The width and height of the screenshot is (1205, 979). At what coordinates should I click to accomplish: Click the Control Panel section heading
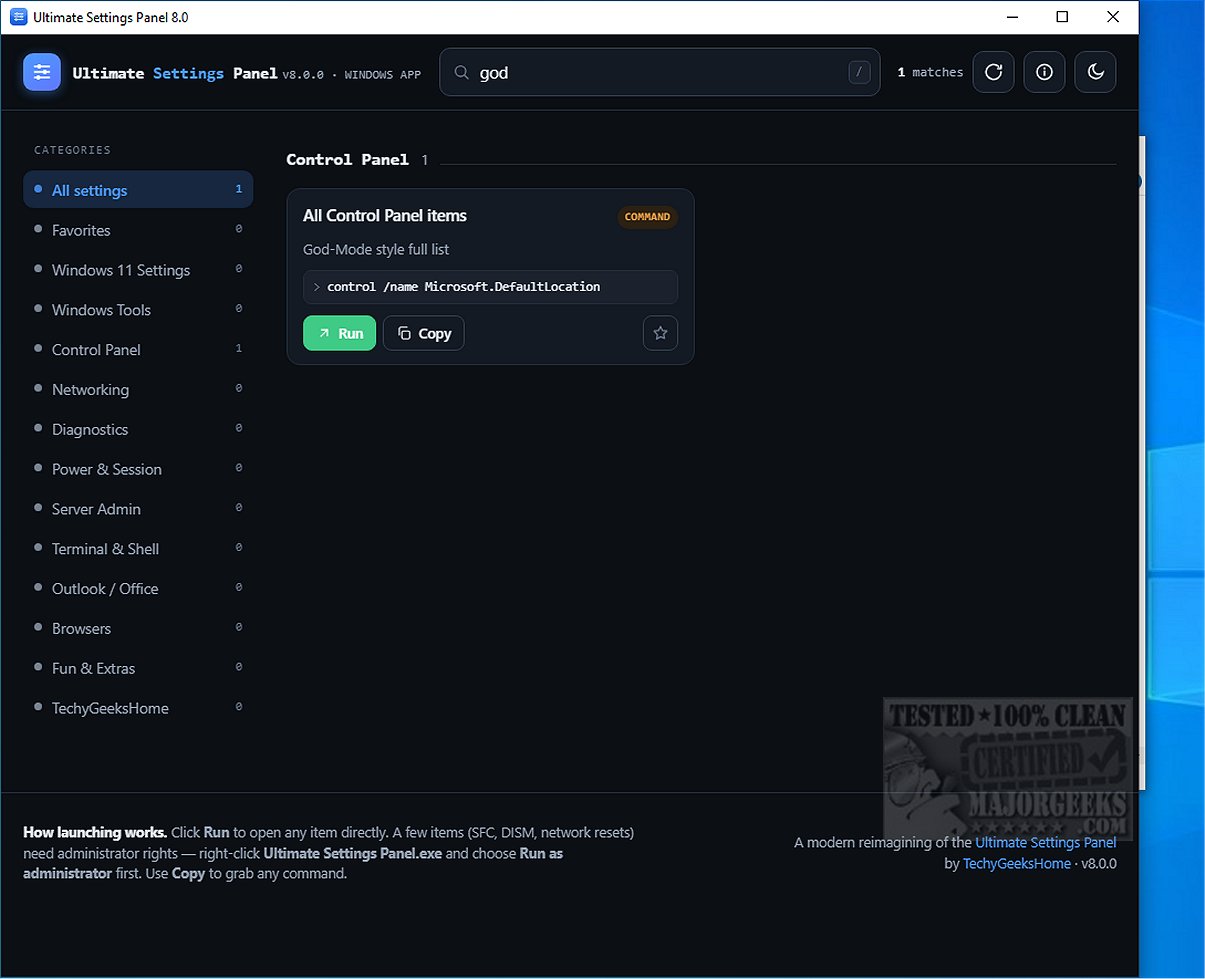[x=347, y=160]
